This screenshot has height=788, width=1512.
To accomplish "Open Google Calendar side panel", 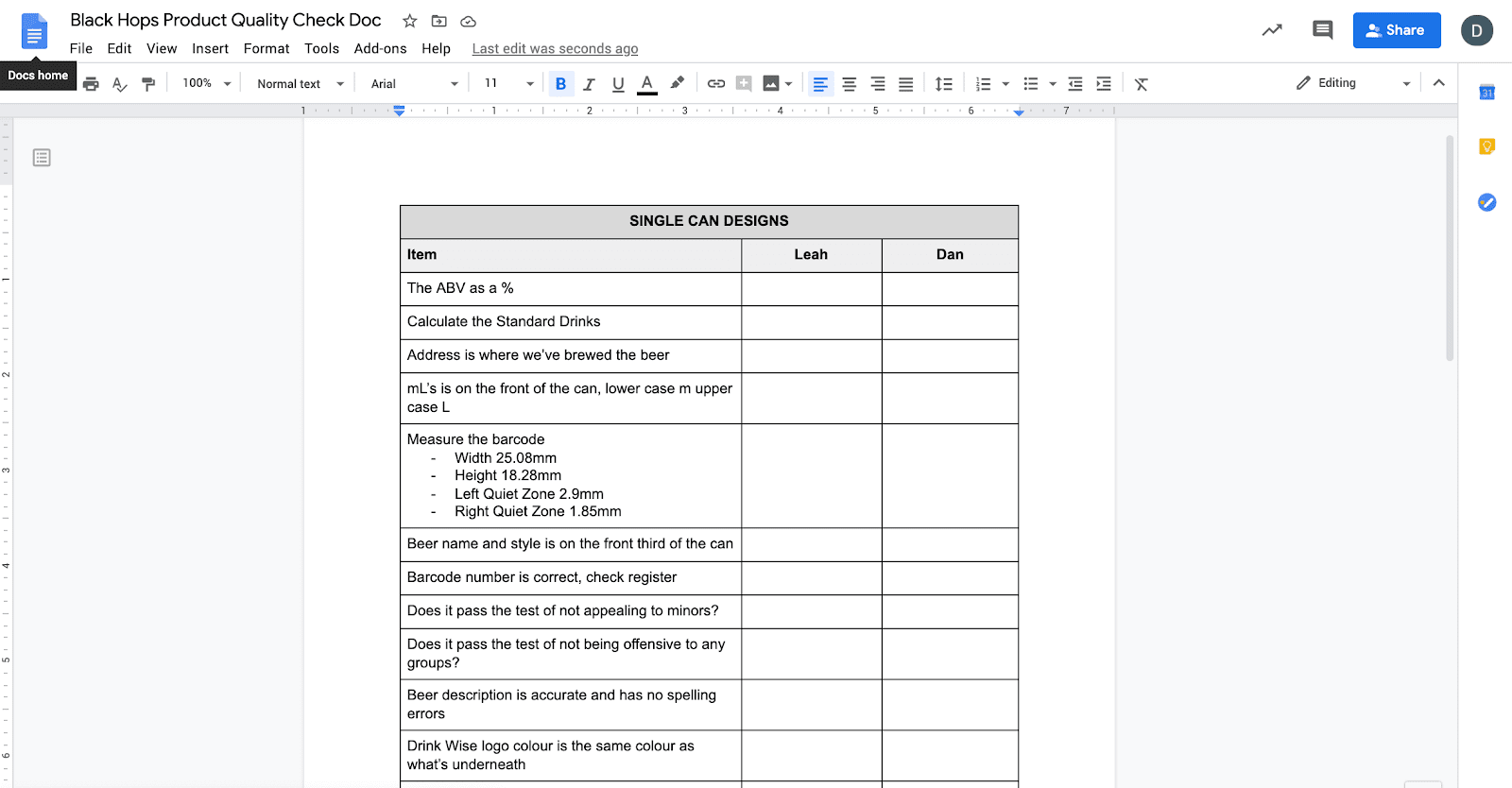I will click(x=1486, y=92).
